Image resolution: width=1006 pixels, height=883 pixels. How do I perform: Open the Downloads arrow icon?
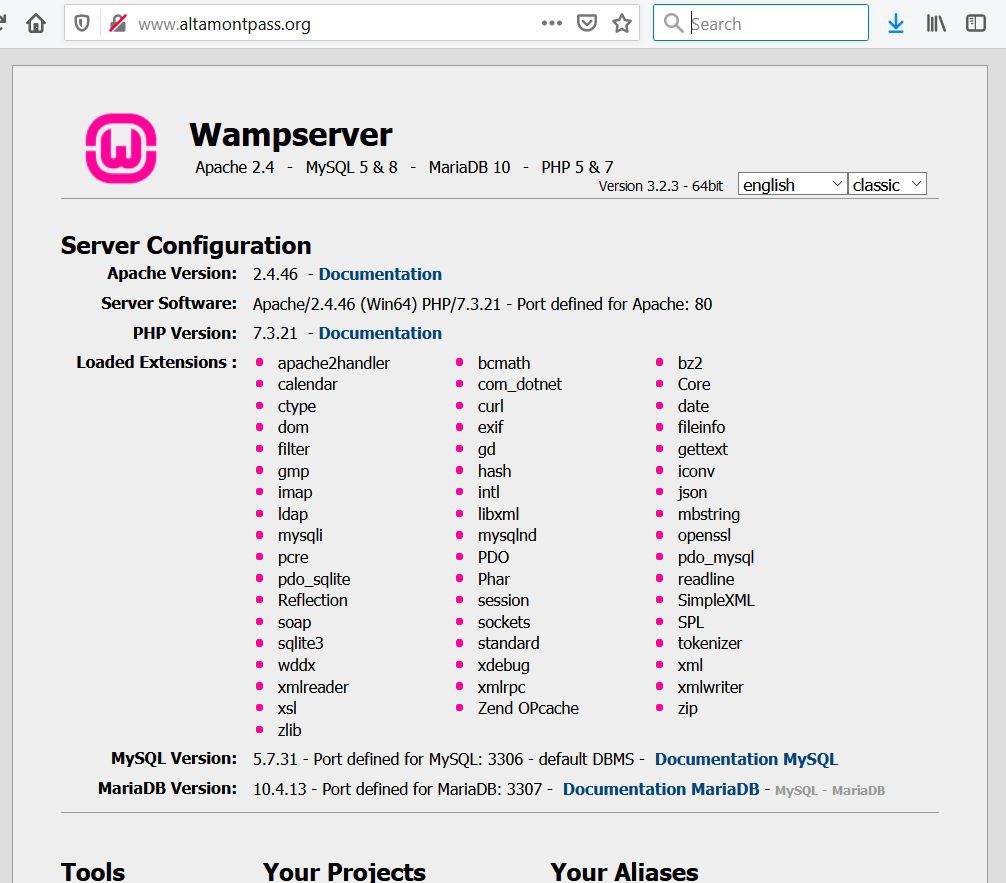(895, 24)
